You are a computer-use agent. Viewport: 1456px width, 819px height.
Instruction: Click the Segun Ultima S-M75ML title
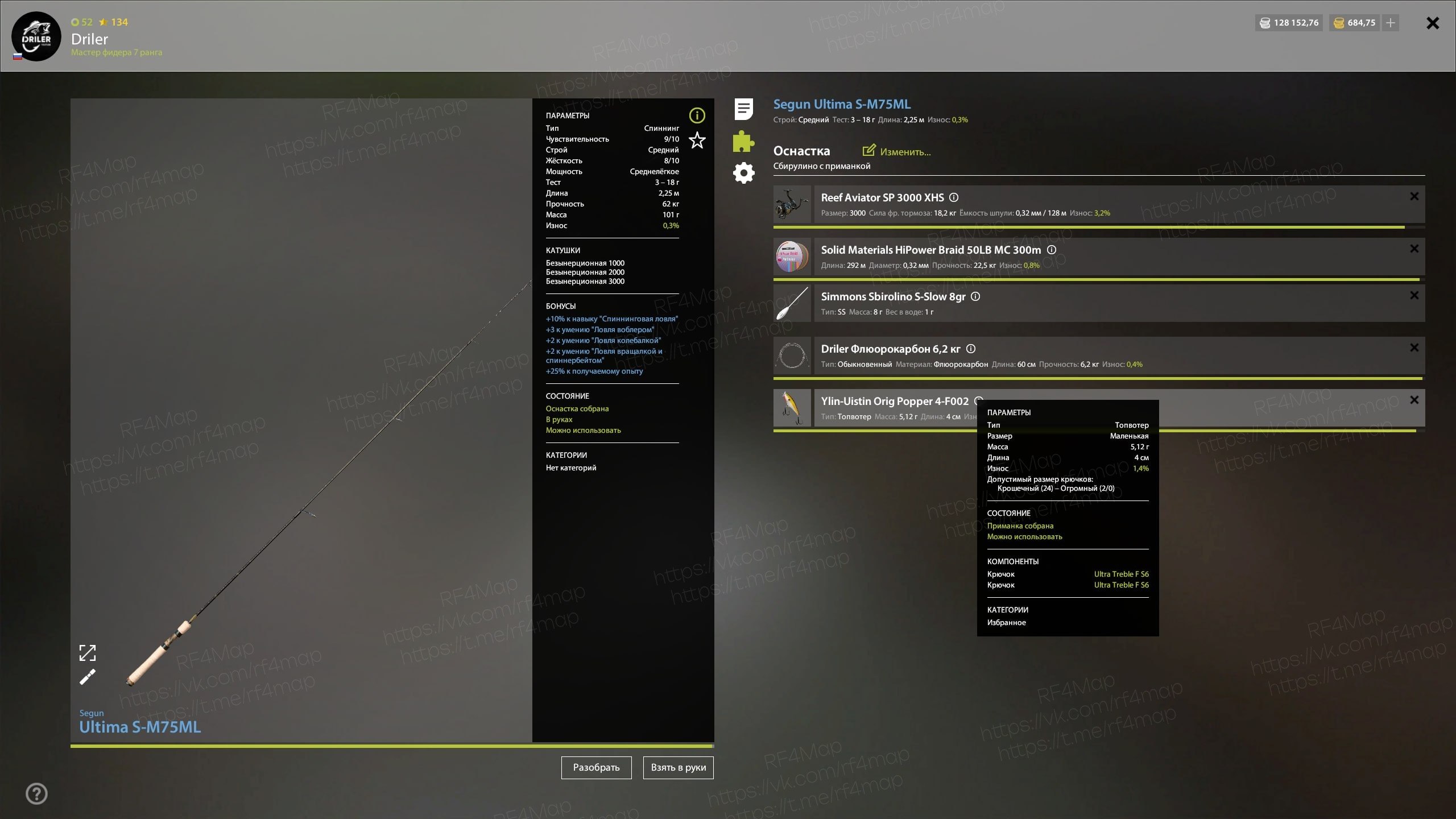(842, 104)
